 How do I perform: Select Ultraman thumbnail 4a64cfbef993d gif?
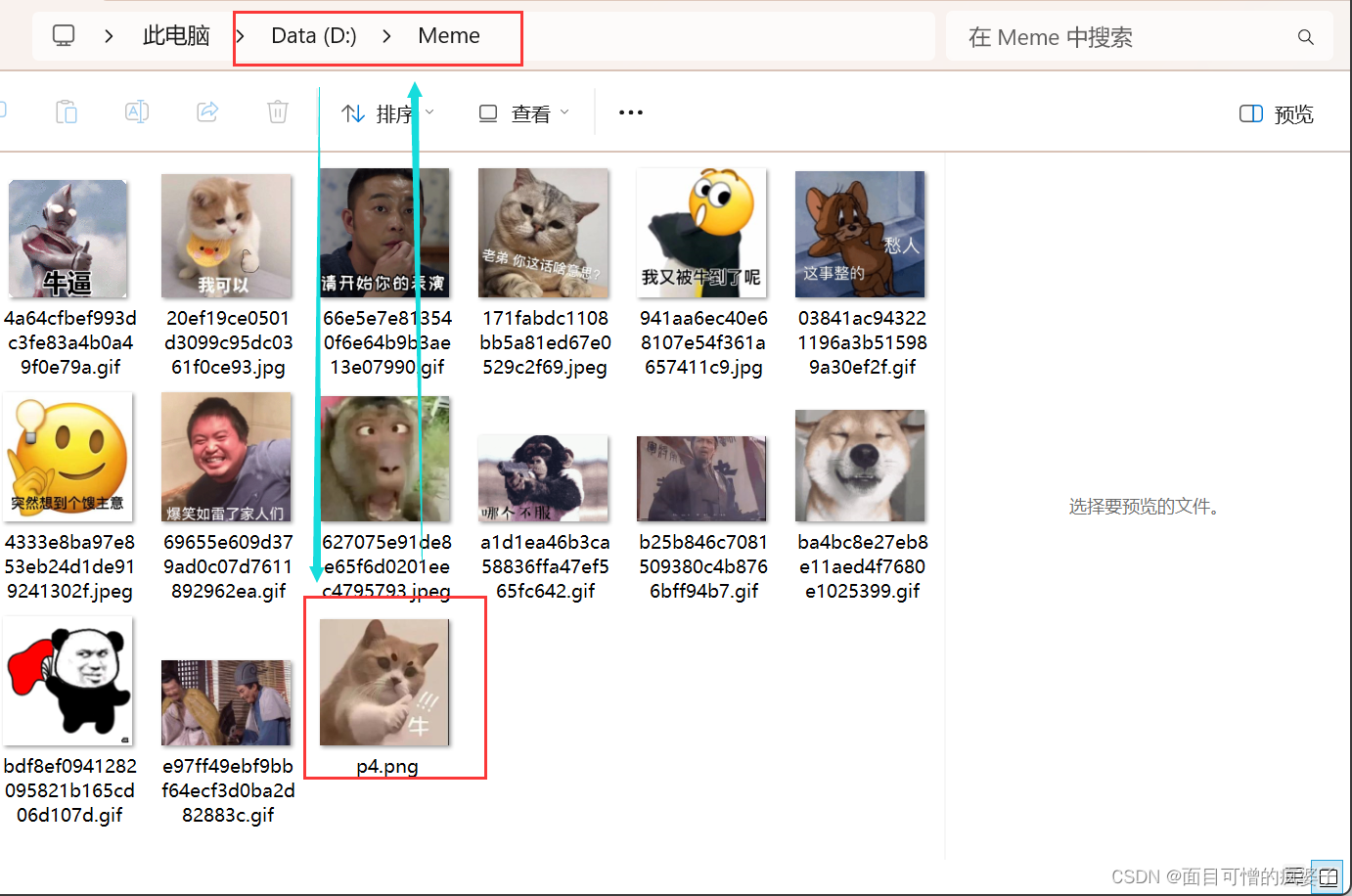68,238
